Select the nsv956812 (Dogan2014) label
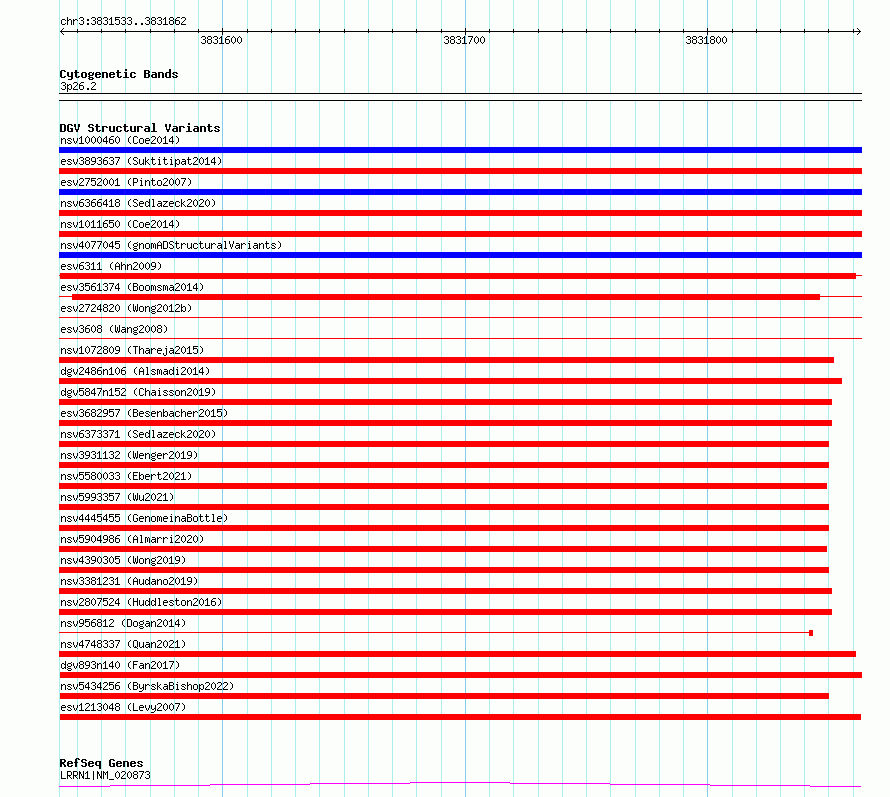 (123, 623)
